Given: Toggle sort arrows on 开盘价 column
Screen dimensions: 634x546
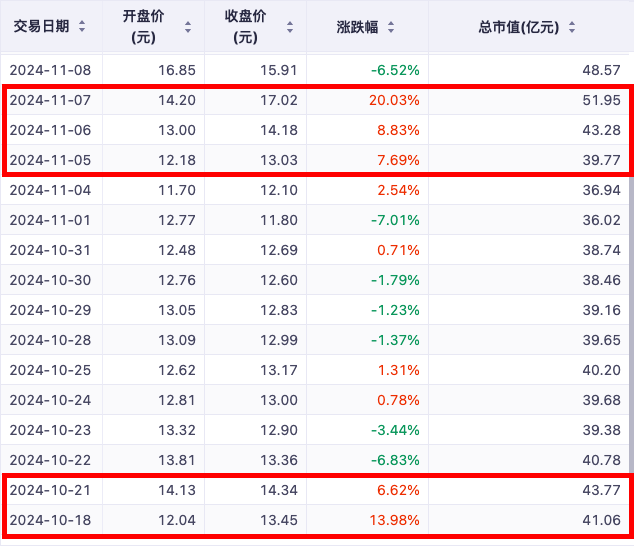Looking at the screenshot, I should point(188,27).
